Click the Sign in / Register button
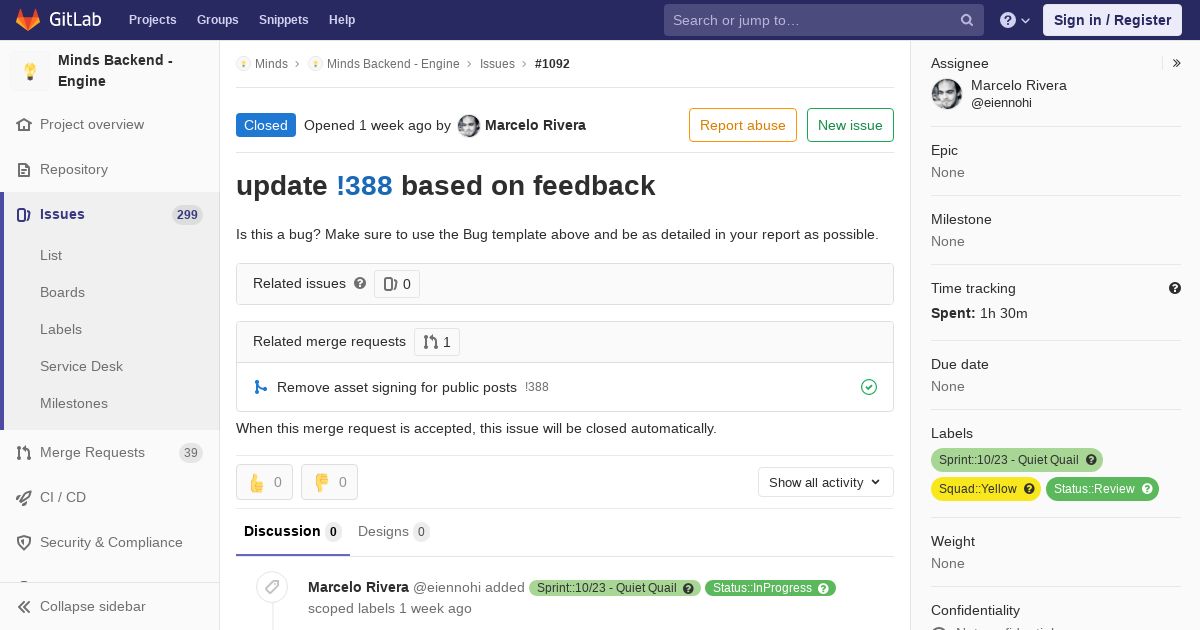 [1112, 20]
